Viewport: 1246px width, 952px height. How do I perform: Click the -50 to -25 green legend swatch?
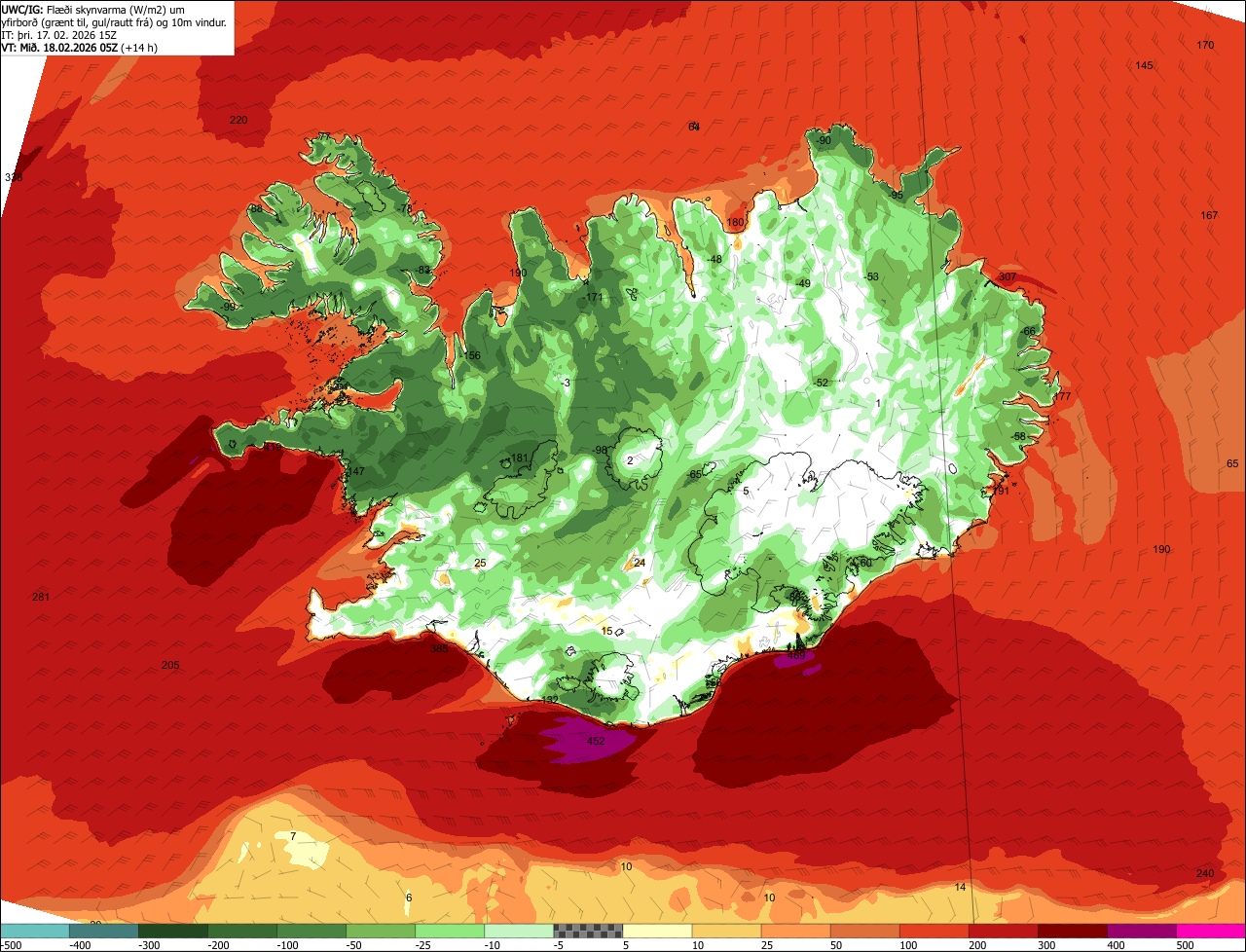click(x=381, y=931)
